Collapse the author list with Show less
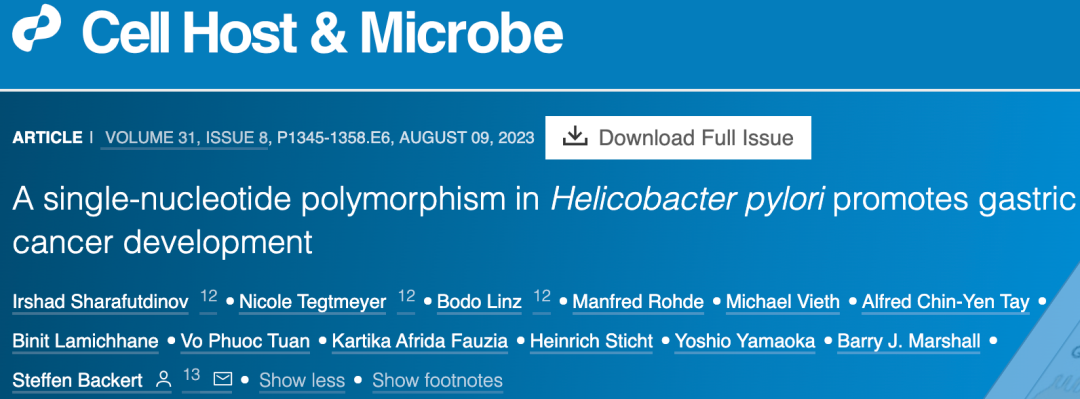Image resolution: width=1080 pixels, height=399 pixels. (302, 380)
